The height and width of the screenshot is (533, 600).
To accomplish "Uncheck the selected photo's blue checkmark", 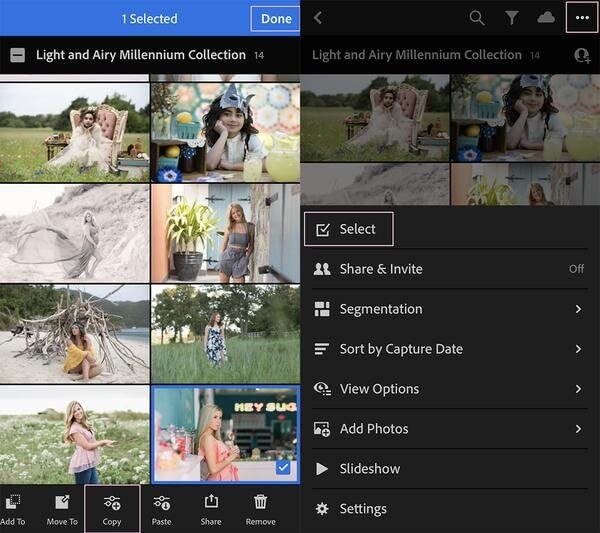I will [x=283, y=467].
